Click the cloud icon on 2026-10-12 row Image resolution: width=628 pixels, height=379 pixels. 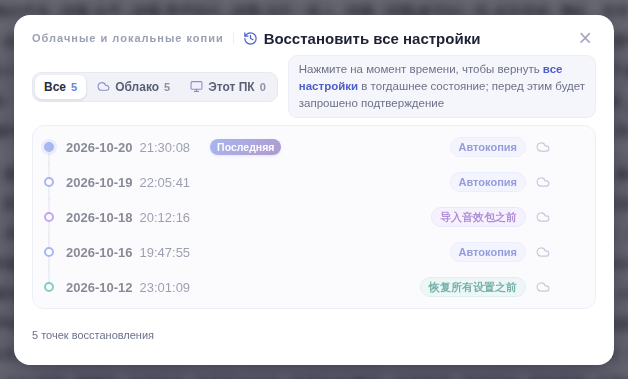coord(543,287)
